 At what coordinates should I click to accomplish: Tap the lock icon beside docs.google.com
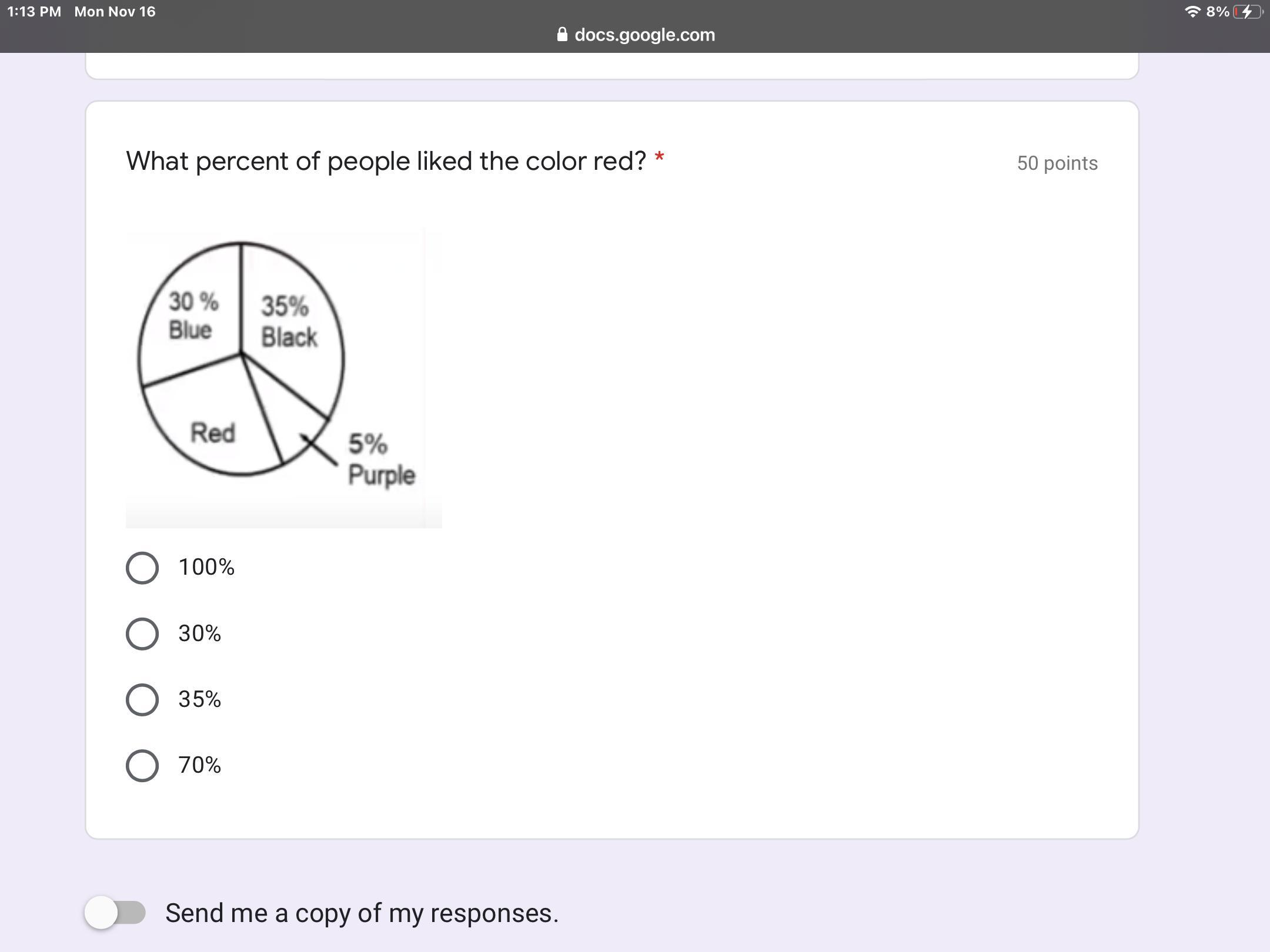tap(562, 35)
